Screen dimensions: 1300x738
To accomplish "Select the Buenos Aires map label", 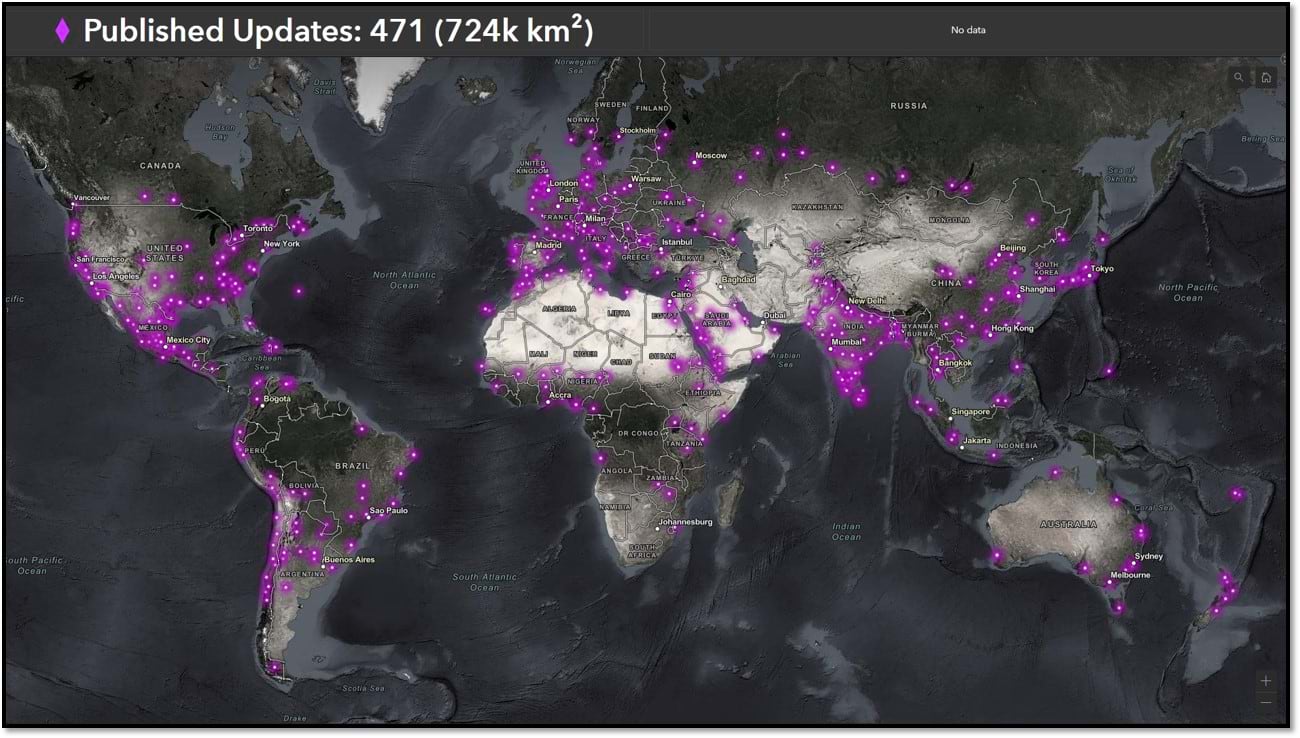I will click(x=349, y=559).
